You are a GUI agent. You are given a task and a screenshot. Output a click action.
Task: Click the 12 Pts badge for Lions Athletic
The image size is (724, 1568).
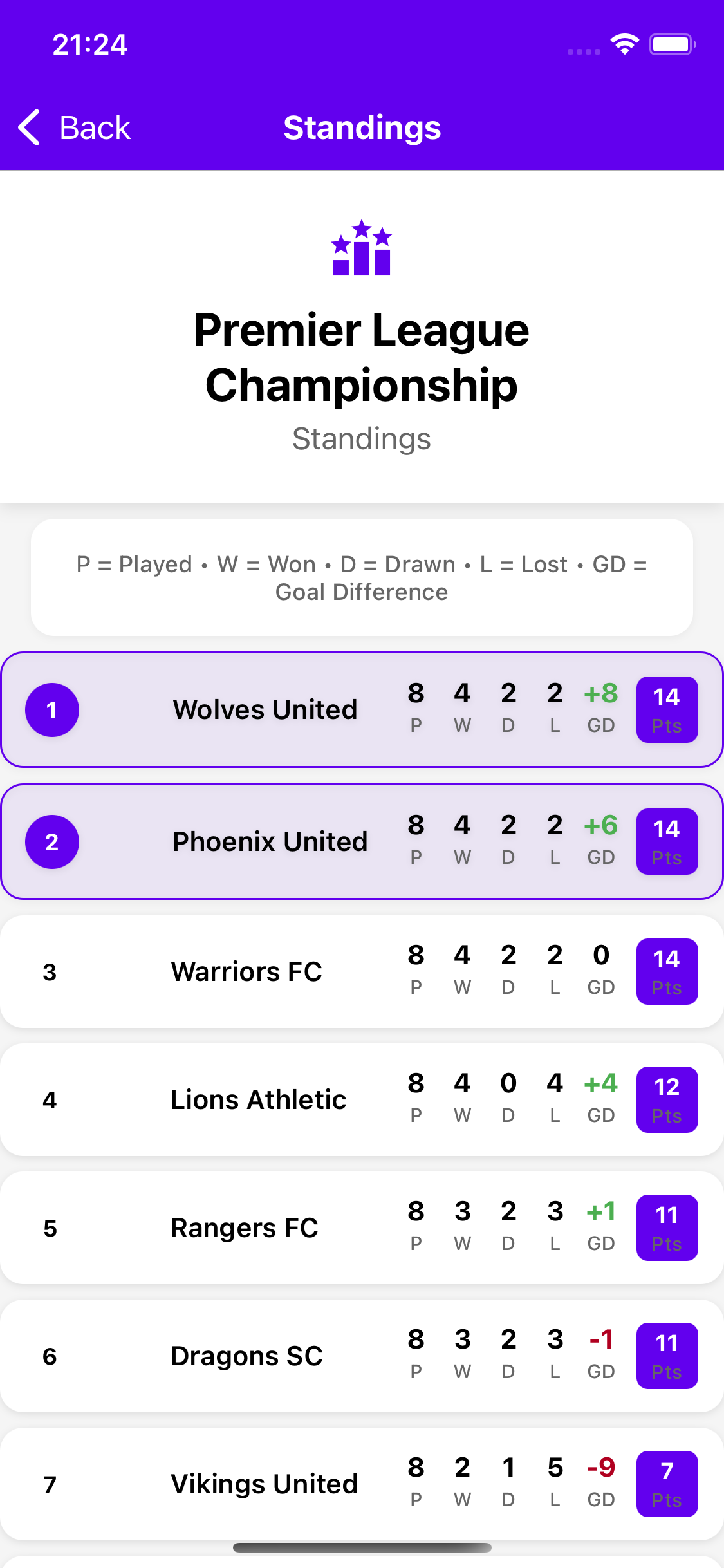pyautogui.click(x=667, y=1099)
